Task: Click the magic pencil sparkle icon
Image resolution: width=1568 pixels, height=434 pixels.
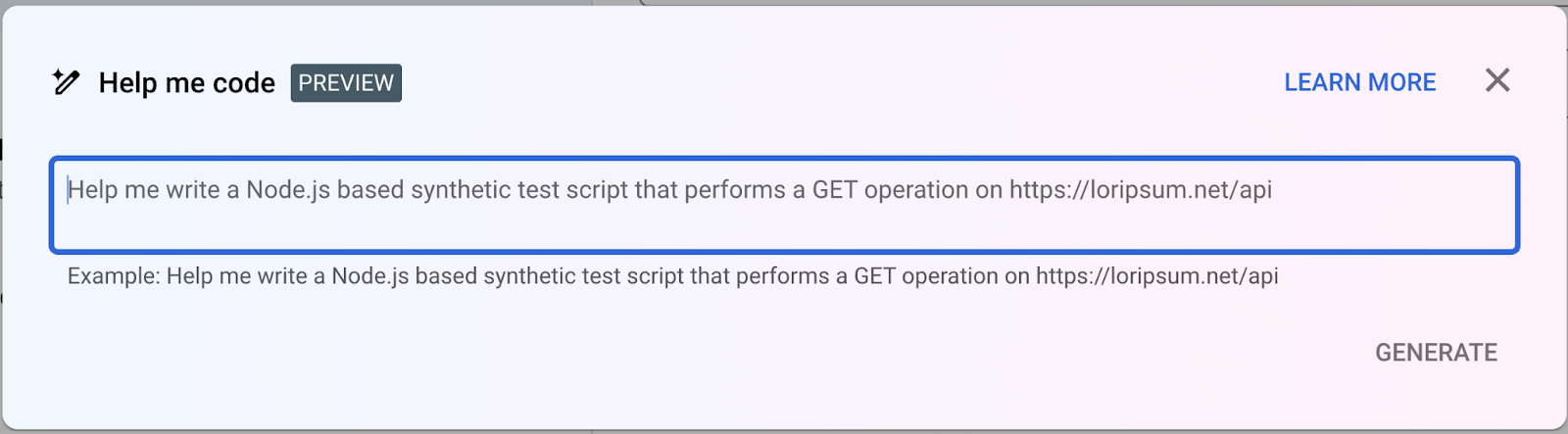Action: coord(66,82)
